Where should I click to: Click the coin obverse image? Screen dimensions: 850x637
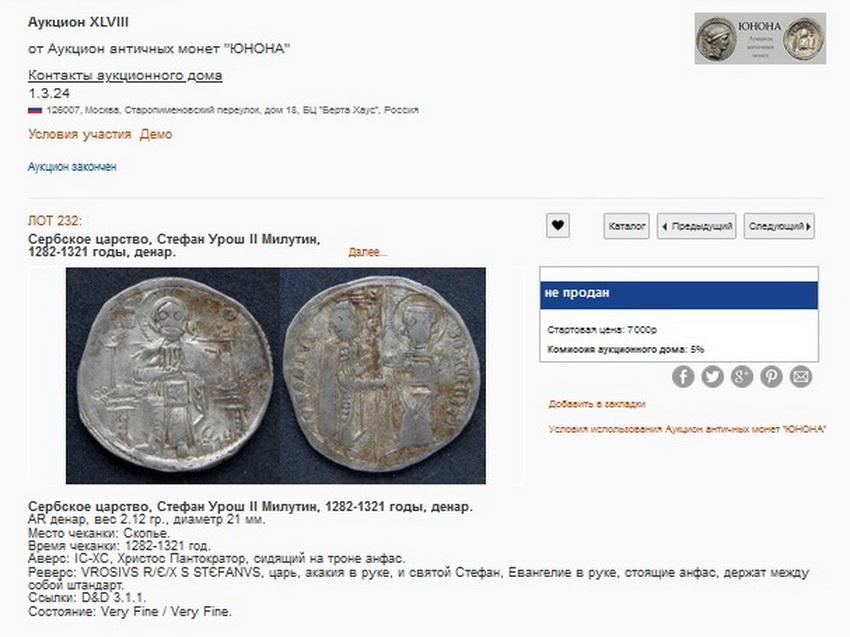173,375
